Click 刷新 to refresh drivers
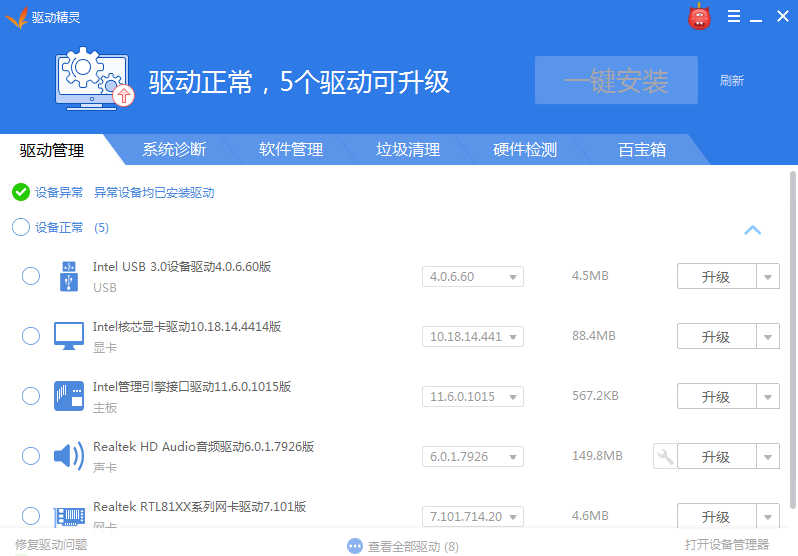Screen dimensions: 798x556 click(x=732, y=80)
